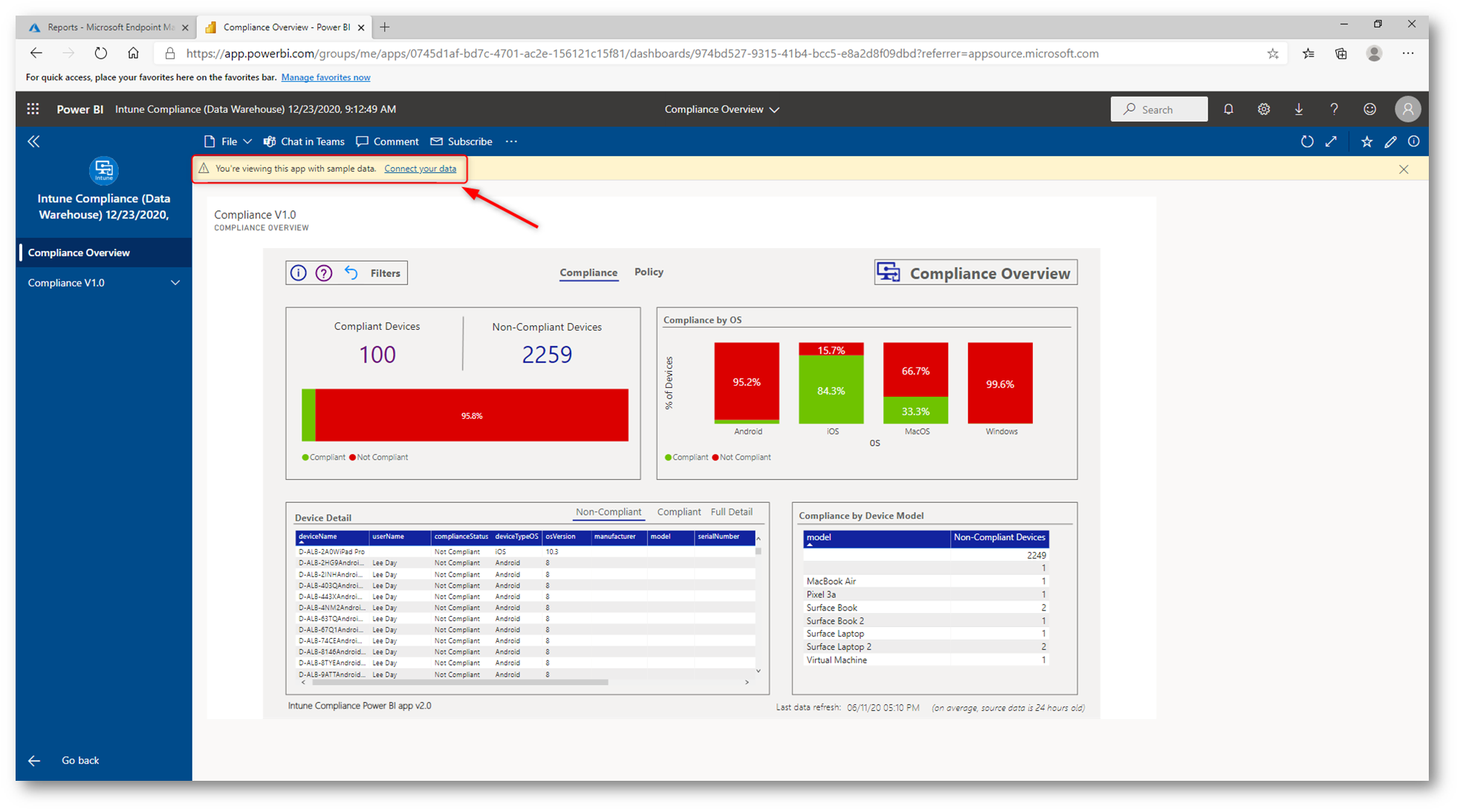This screenshot has height=812, width=1460.
Task: Click the browser refresh button
Action: (x=100, y=53)
